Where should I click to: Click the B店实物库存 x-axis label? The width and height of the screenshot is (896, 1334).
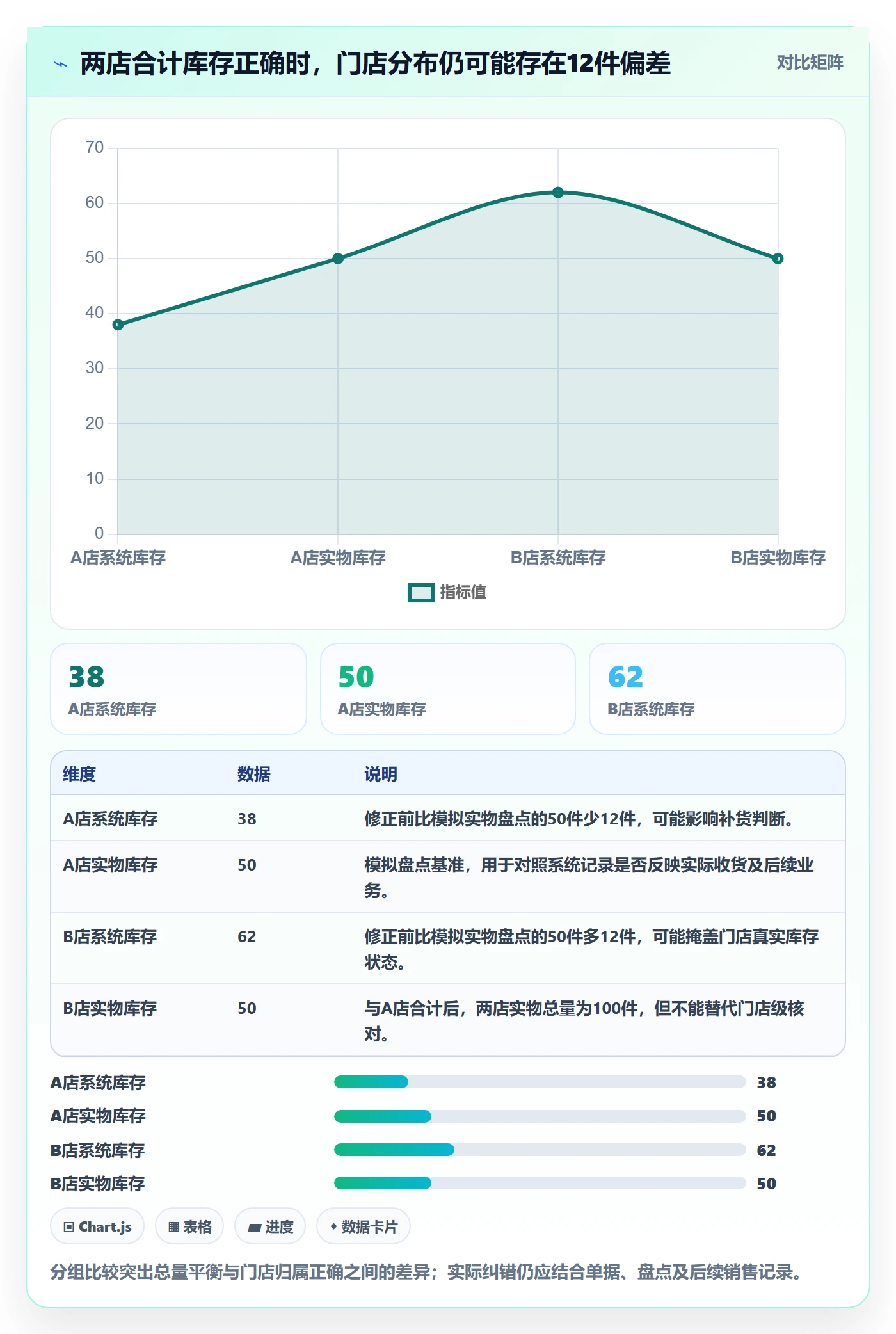pos(778,558)
